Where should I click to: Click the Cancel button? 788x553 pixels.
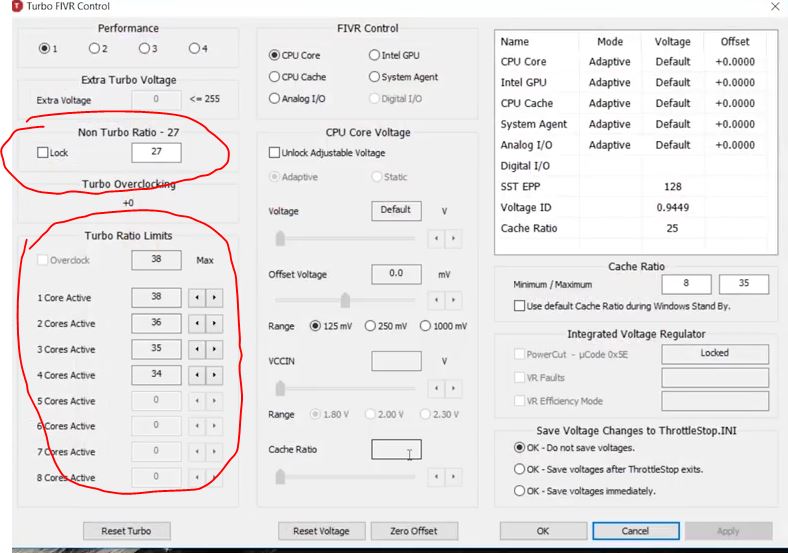coord(636,531)
